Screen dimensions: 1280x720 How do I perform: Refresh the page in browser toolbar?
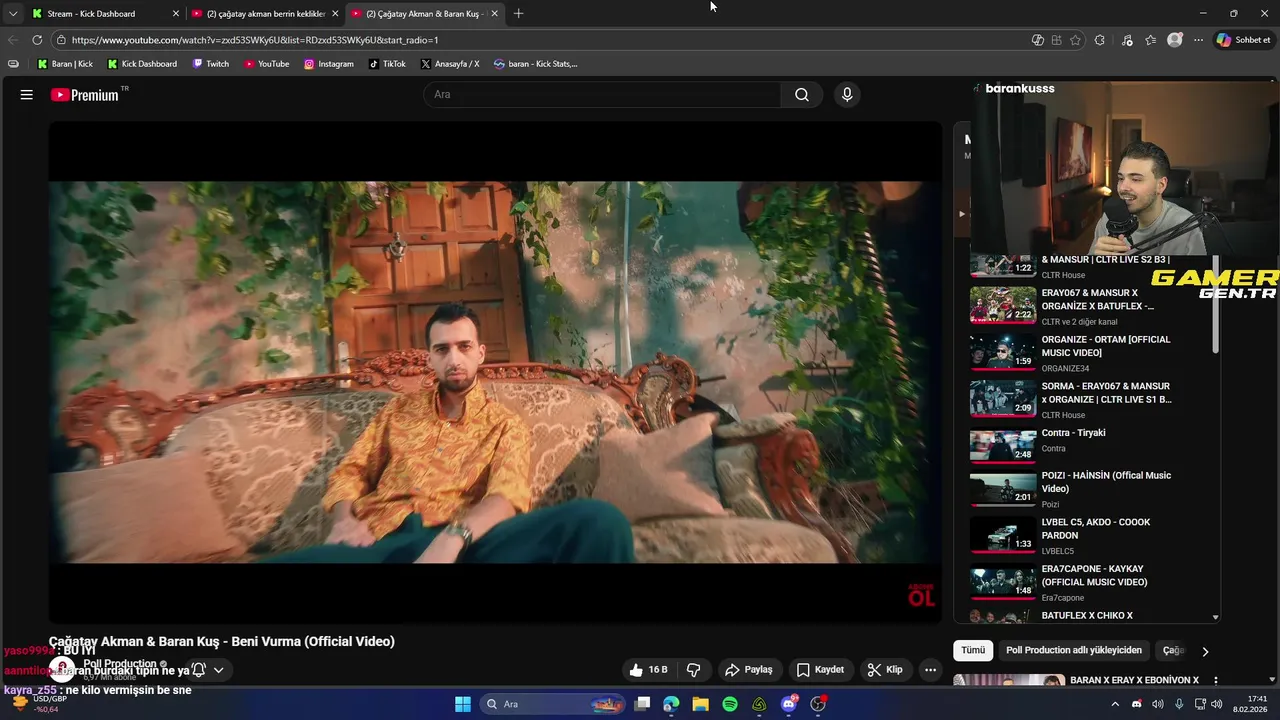pos(37,40)
